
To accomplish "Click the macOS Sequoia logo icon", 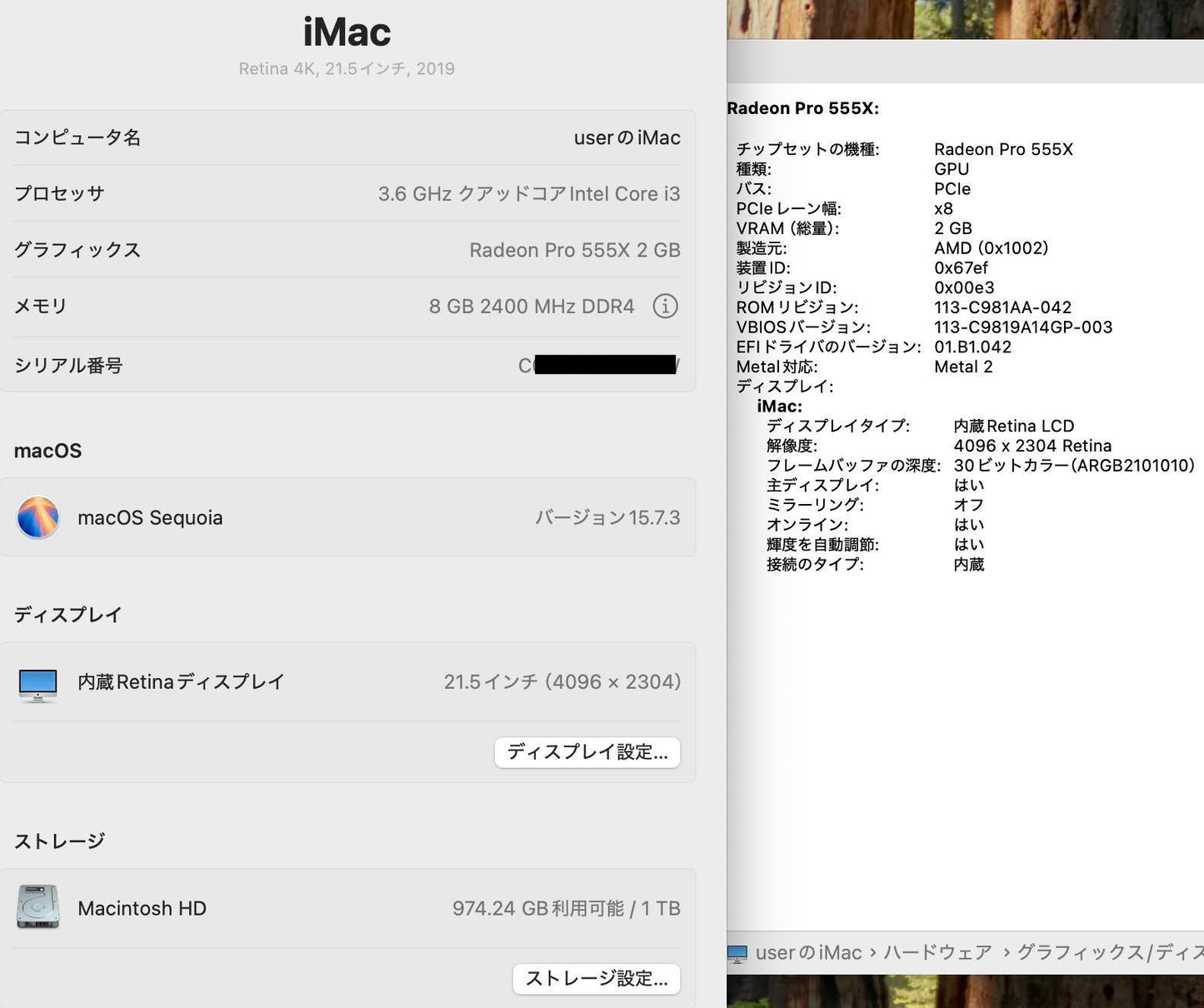I will (x=37, y=517).
